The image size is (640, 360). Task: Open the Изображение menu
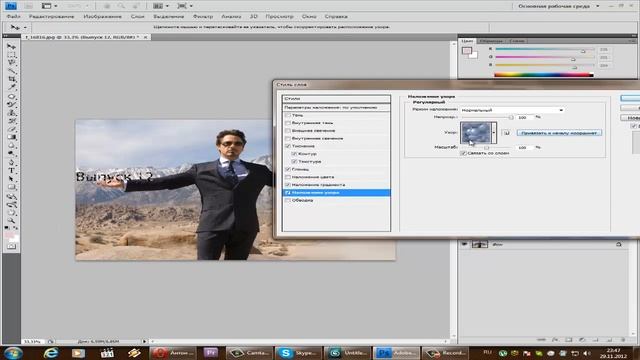tap(102, 16)
